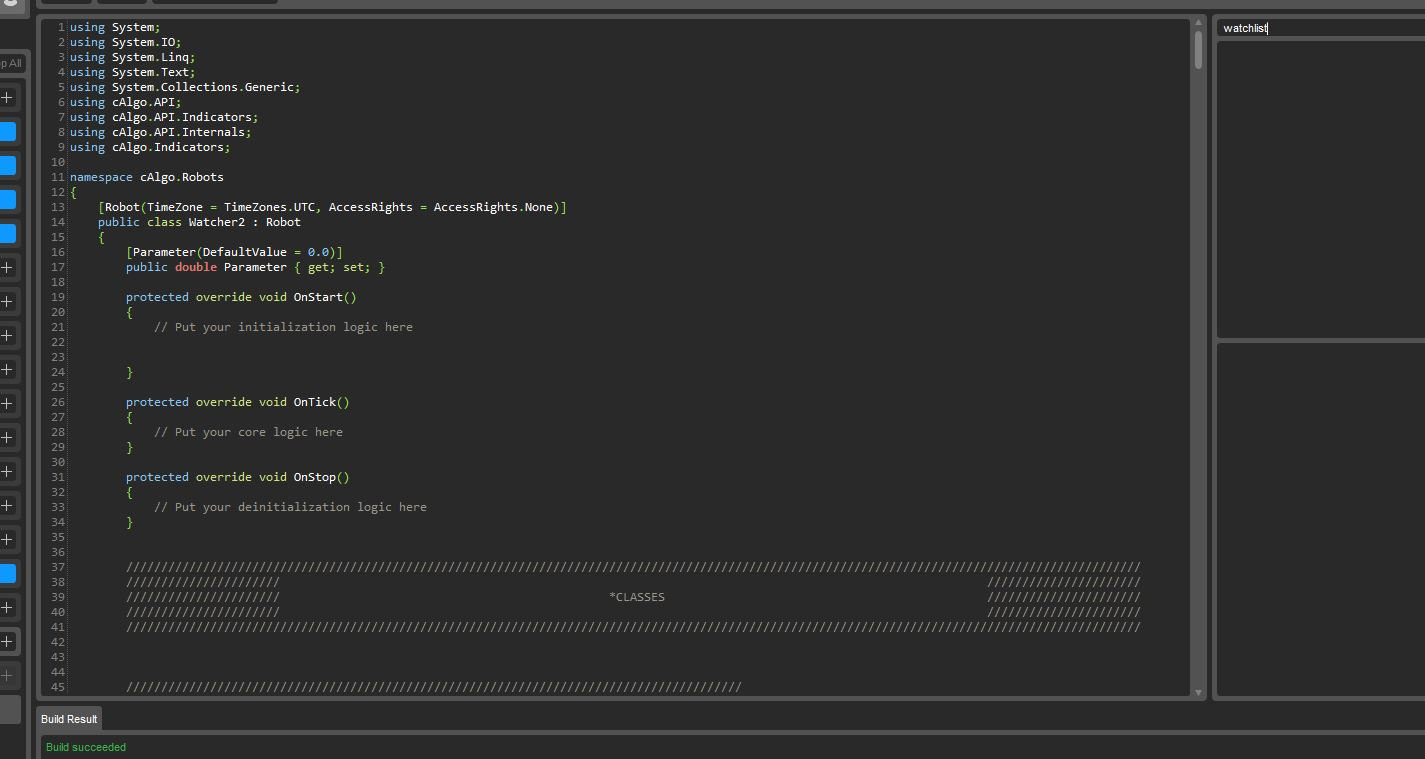Click the second plus icon in the left sidebar

(x=8, y=267)
